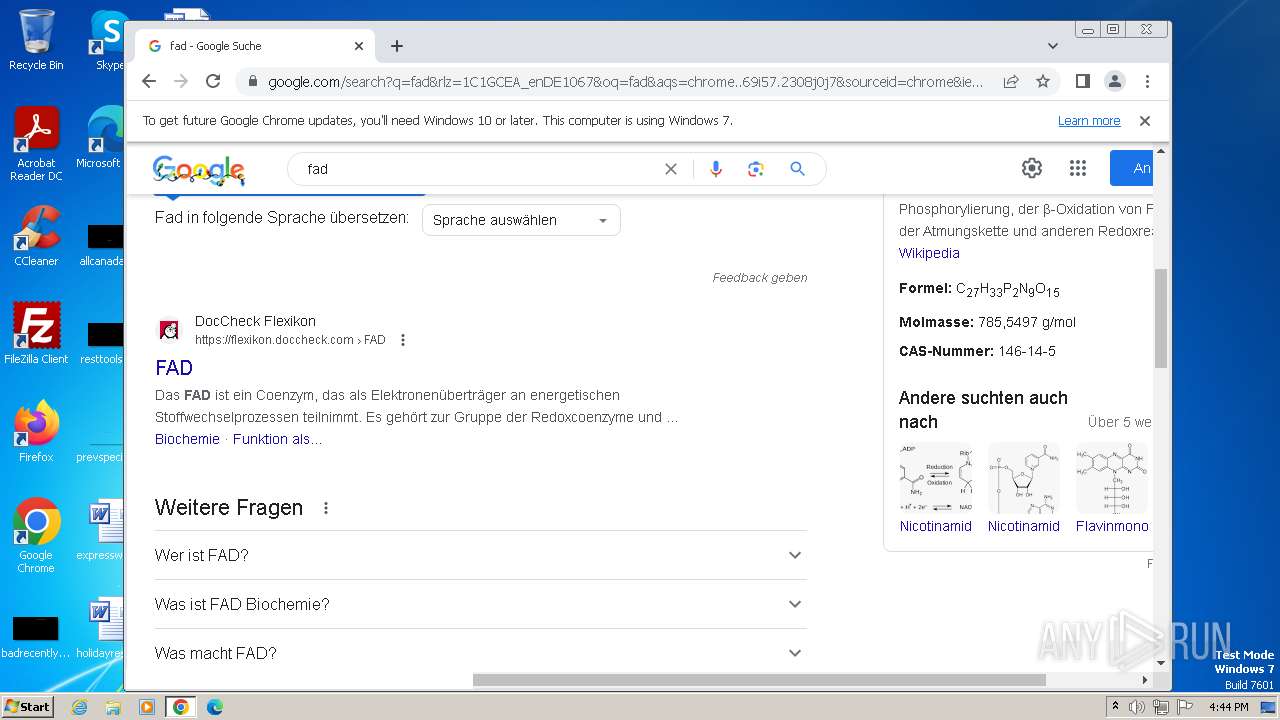Open File Explorer from taskbar
Viewport: 1280px width, 720px height.
(x=113, y=707)
